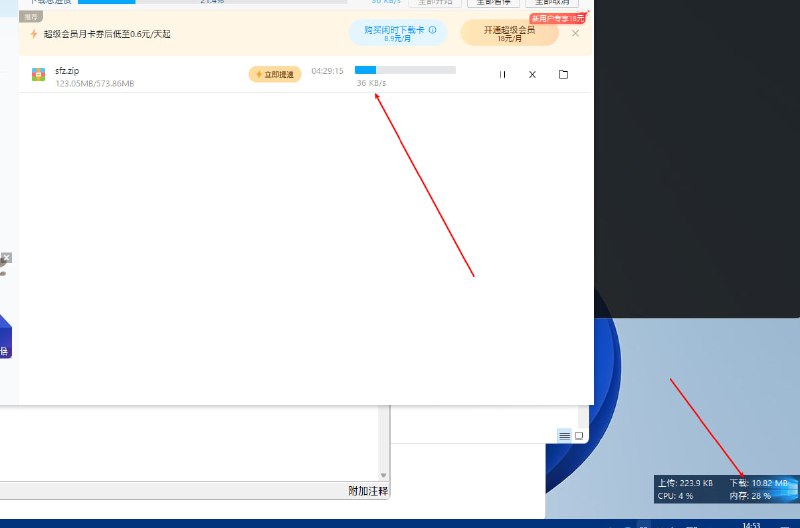This screenshot has height=528, width=800.
Task: Click the sfz.zip download progress bar
Action: coord(405,70)
